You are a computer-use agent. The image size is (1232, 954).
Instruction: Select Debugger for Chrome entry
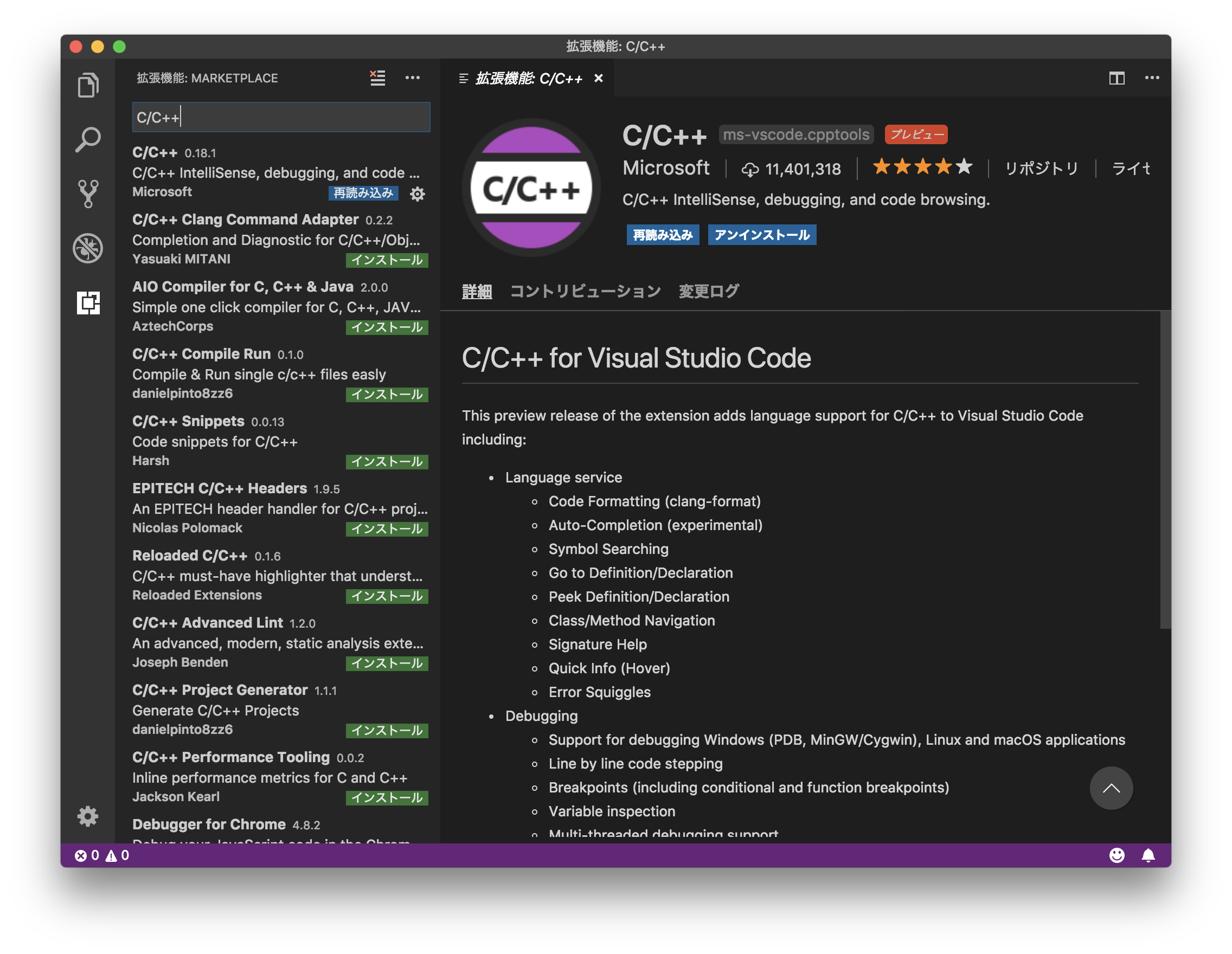(279, 827)
